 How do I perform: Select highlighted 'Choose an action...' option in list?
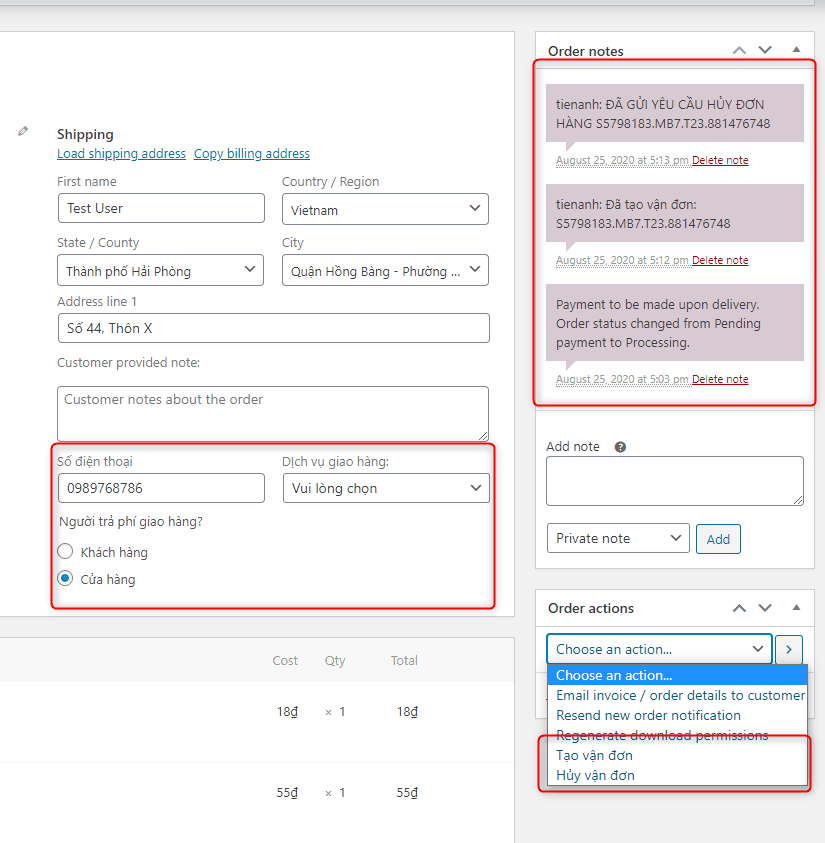pos(677,675)
